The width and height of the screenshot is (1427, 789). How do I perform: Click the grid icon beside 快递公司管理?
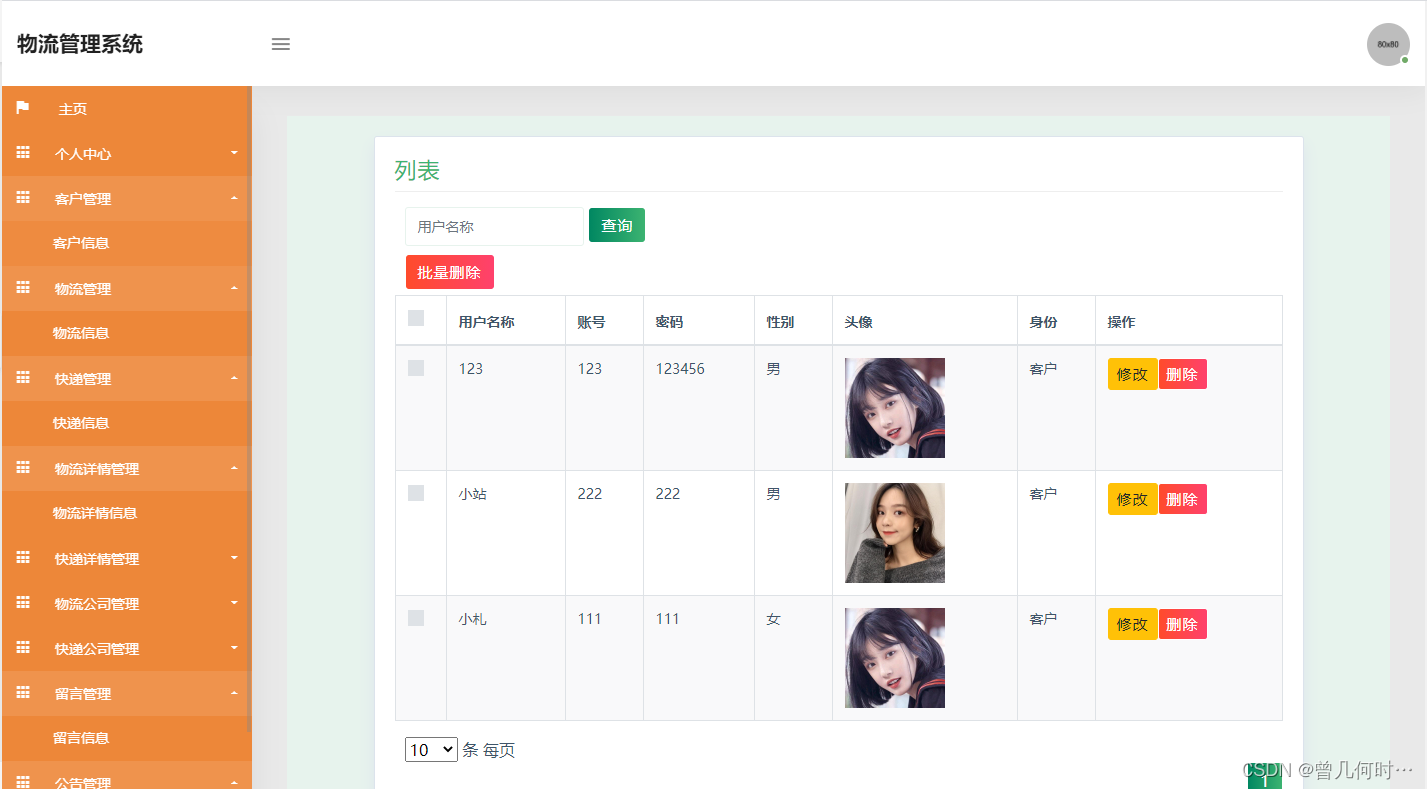tap(23, 648)
